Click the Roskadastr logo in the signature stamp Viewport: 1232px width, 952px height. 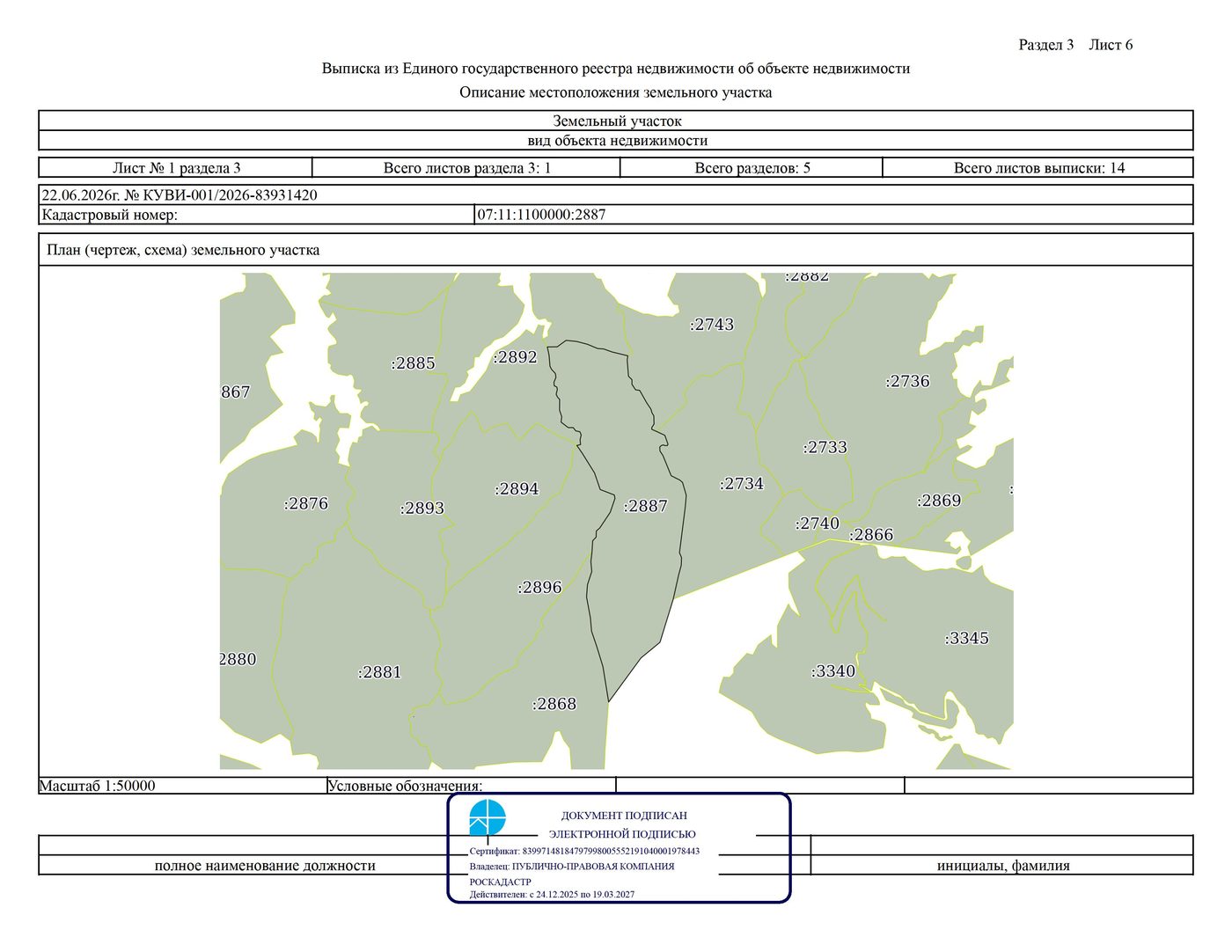tap(488, 817)
